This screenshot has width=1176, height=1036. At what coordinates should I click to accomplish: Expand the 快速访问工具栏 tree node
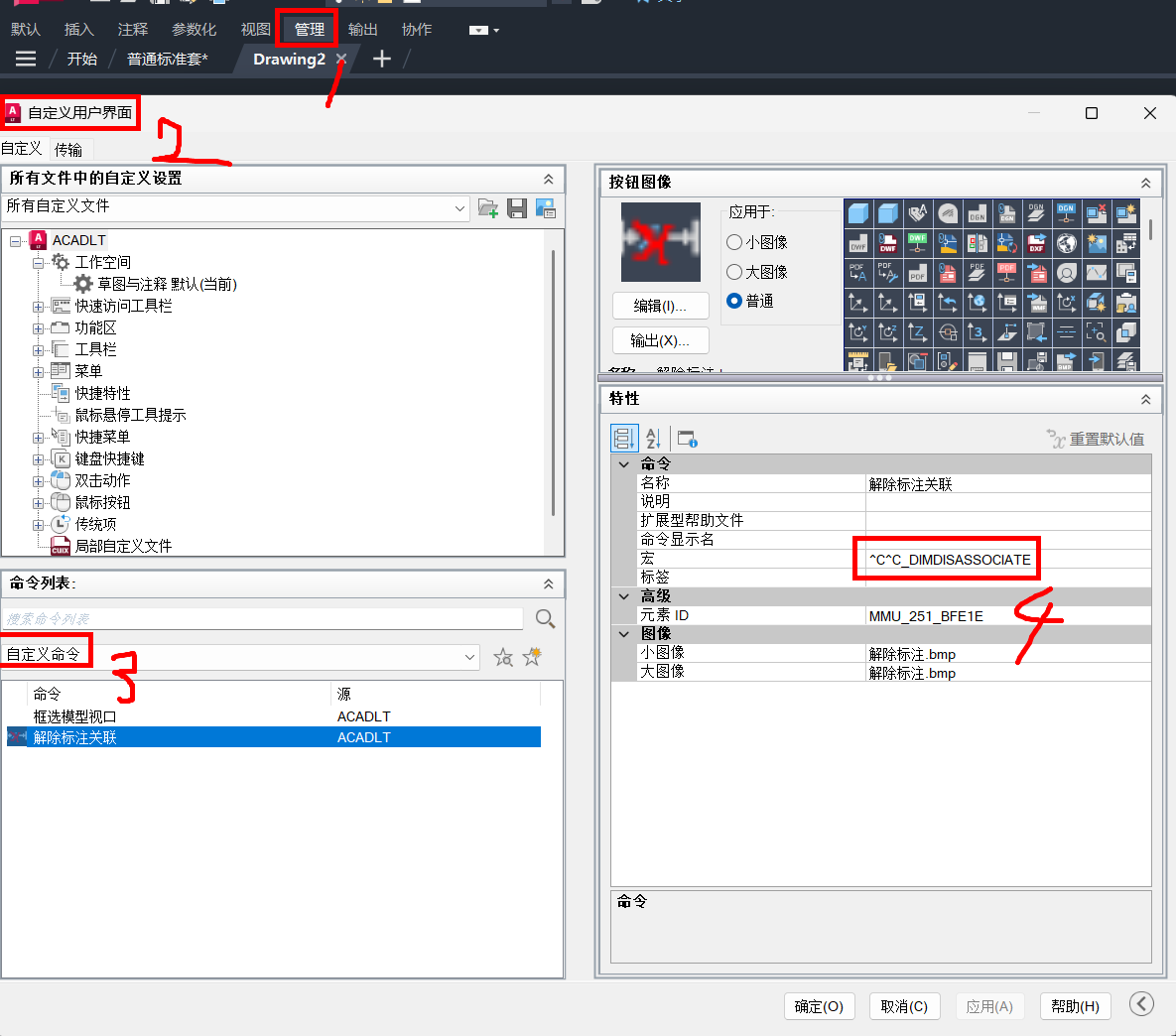coord(38,307)
